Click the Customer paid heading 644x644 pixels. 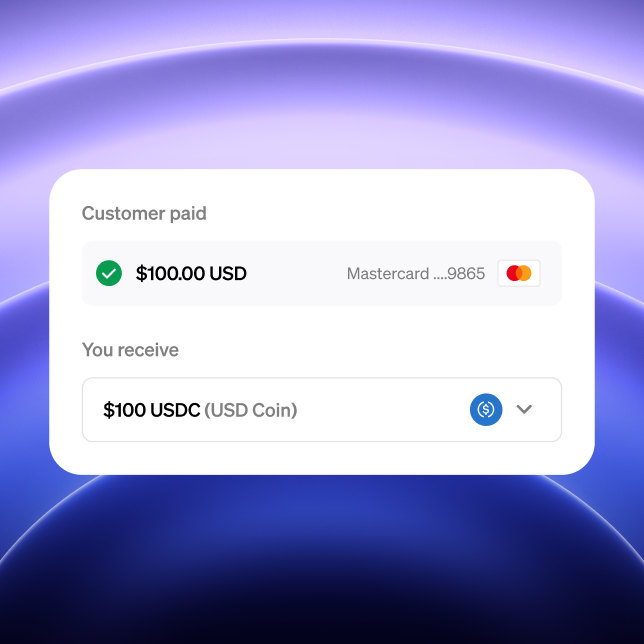[144, 214]
